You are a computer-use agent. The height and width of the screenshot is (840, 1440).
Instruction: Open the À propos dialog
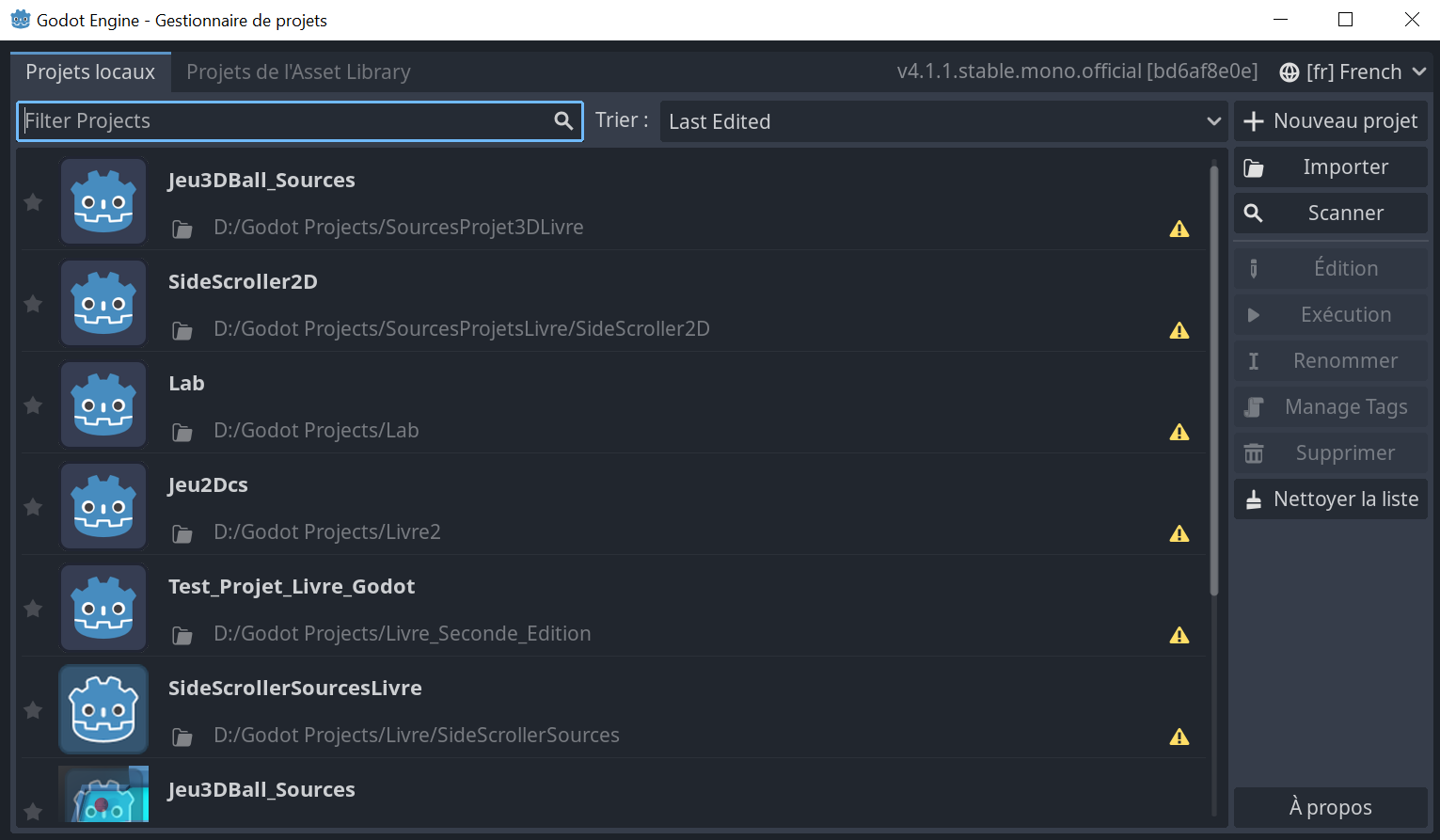point(1330,808)
